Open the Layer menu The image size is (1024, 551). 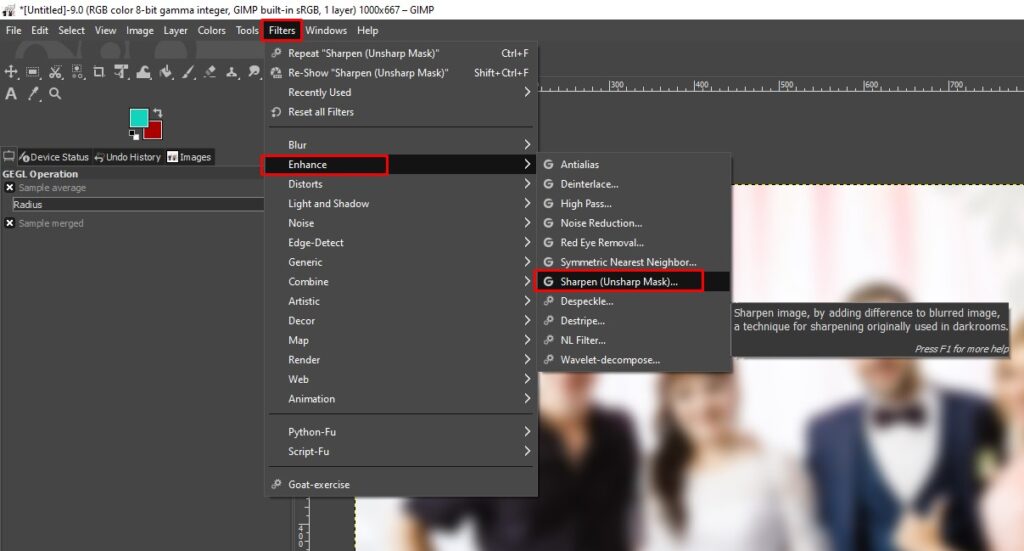coord(175,30)
